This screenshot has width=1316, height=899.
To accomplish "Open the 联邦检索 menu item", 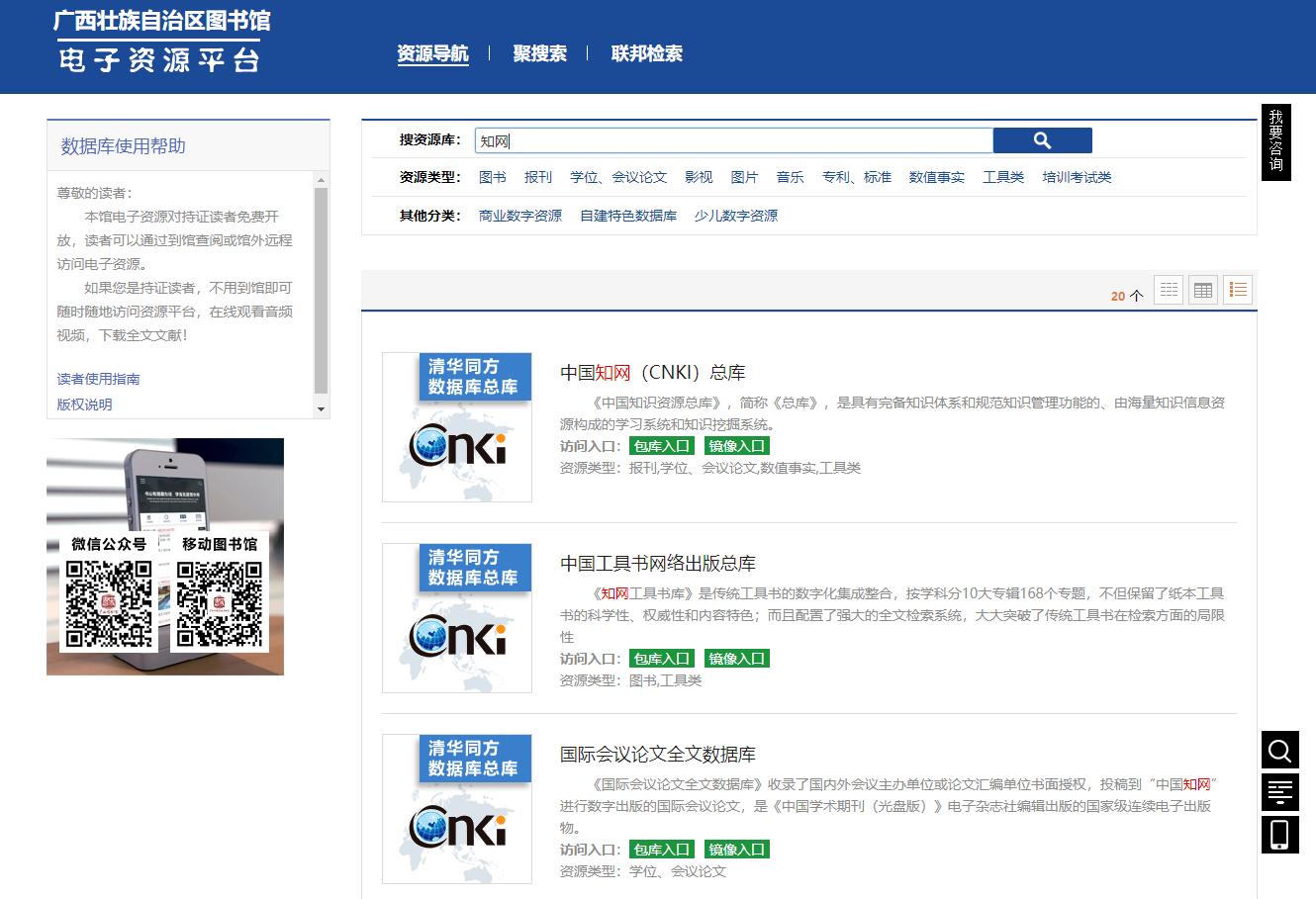I will (647, 53).
